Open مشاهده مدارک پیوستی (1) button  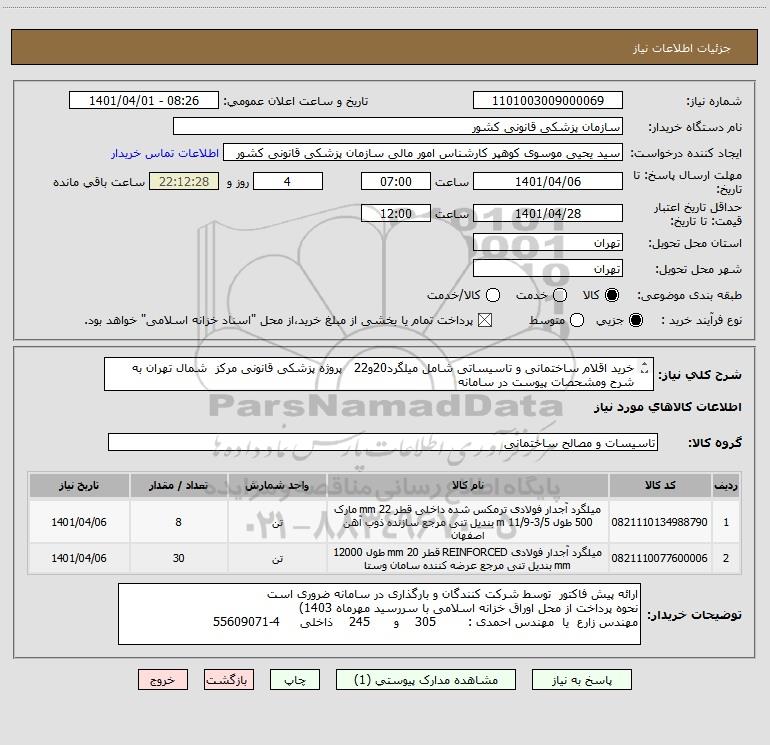tap(426, 680)
